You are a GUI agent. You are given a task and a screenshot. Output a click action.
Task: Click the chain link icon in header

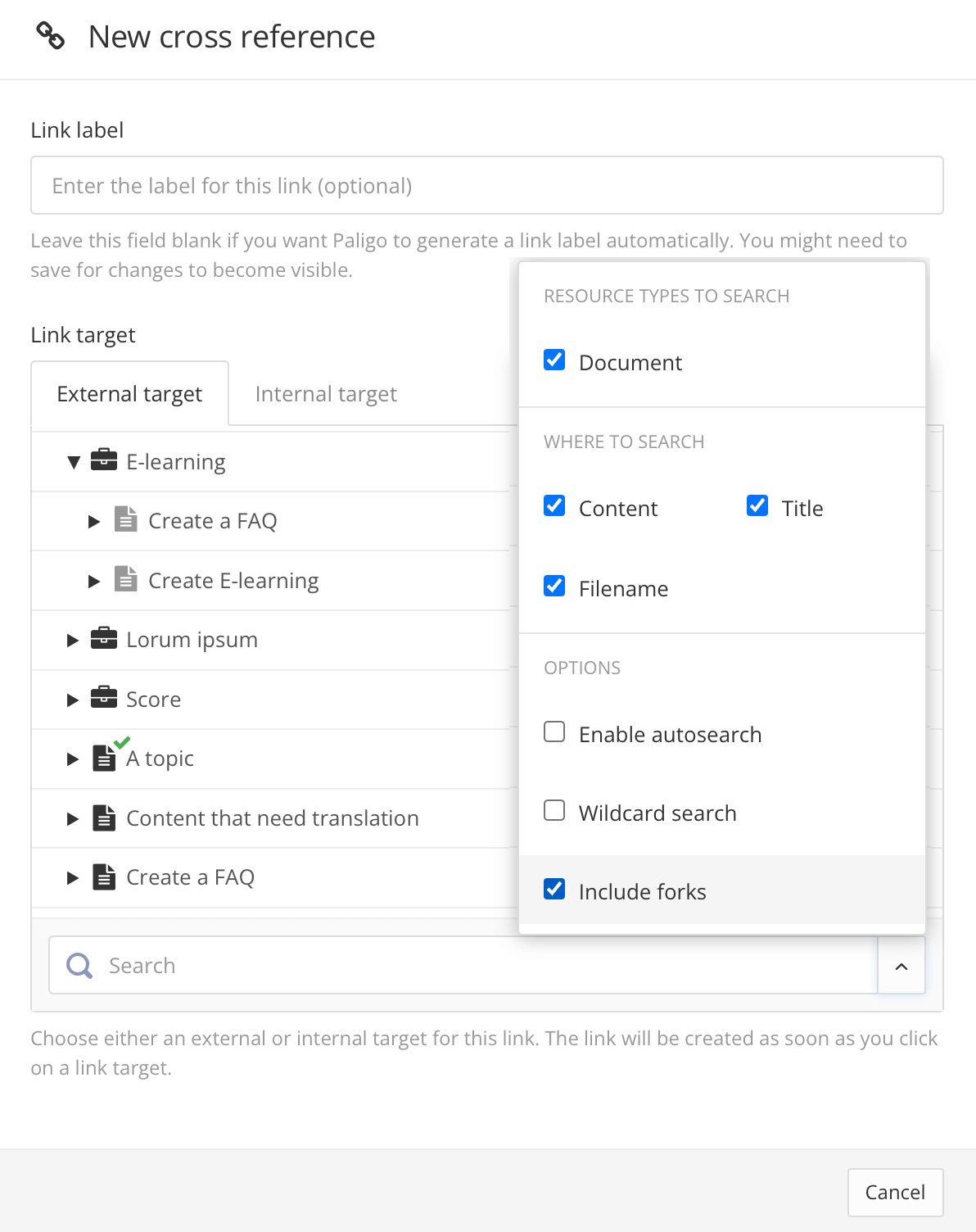point(51,36)
